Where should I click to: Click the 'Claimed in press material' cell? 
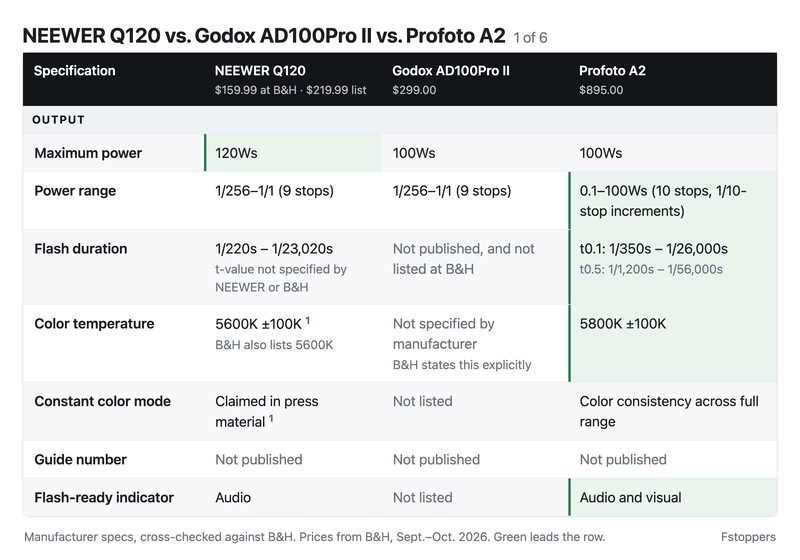tap(267, 412)
